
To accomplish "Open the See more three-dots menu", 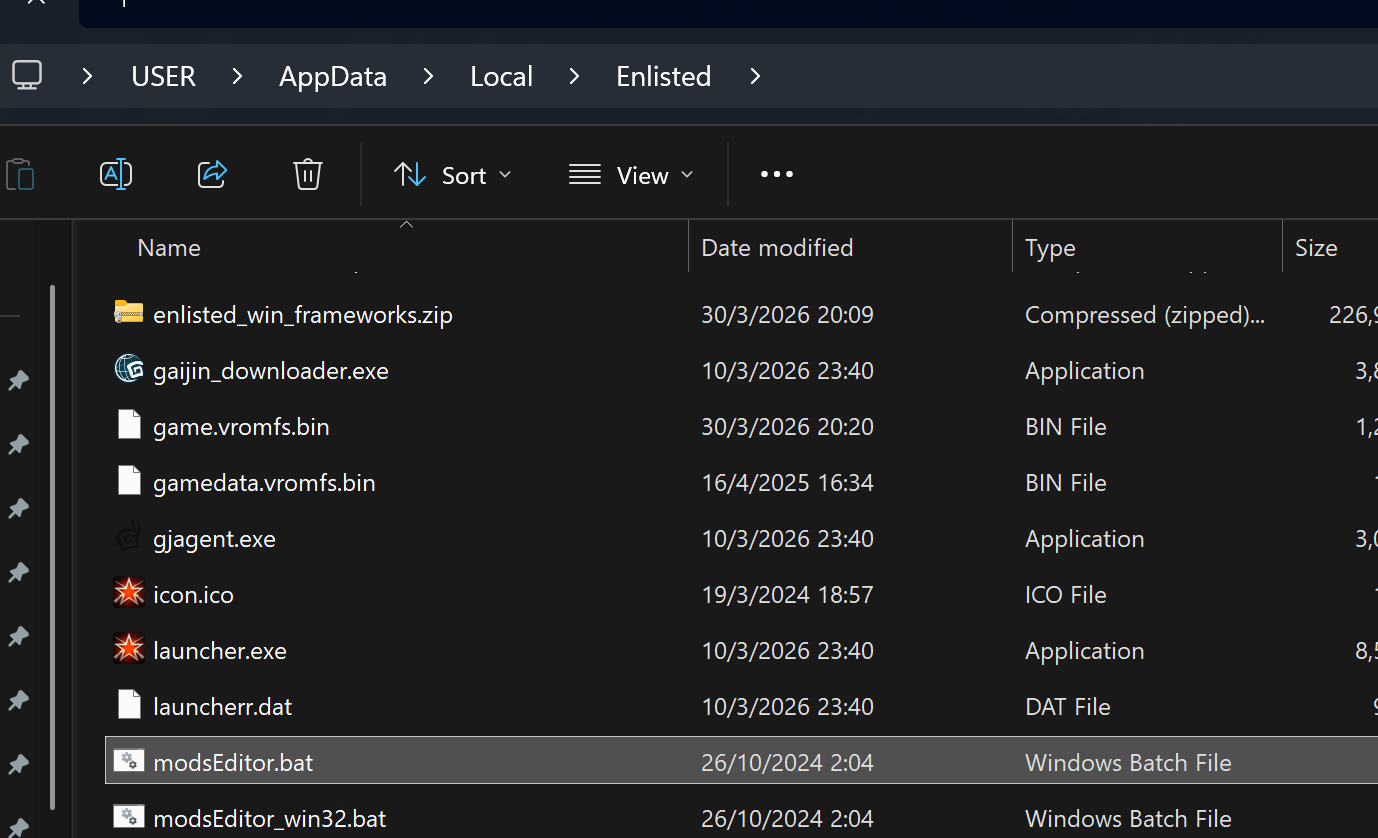I will [776, 175].
